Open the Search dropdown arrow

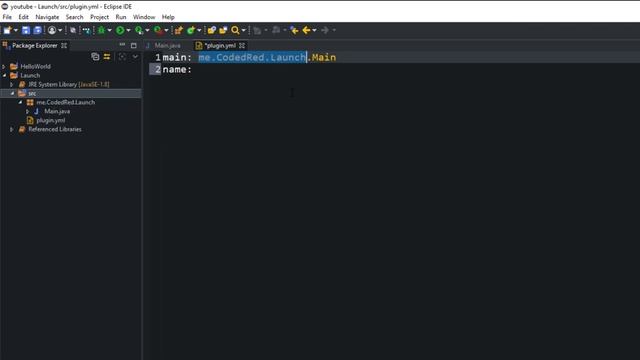click(x=244, y=30)
